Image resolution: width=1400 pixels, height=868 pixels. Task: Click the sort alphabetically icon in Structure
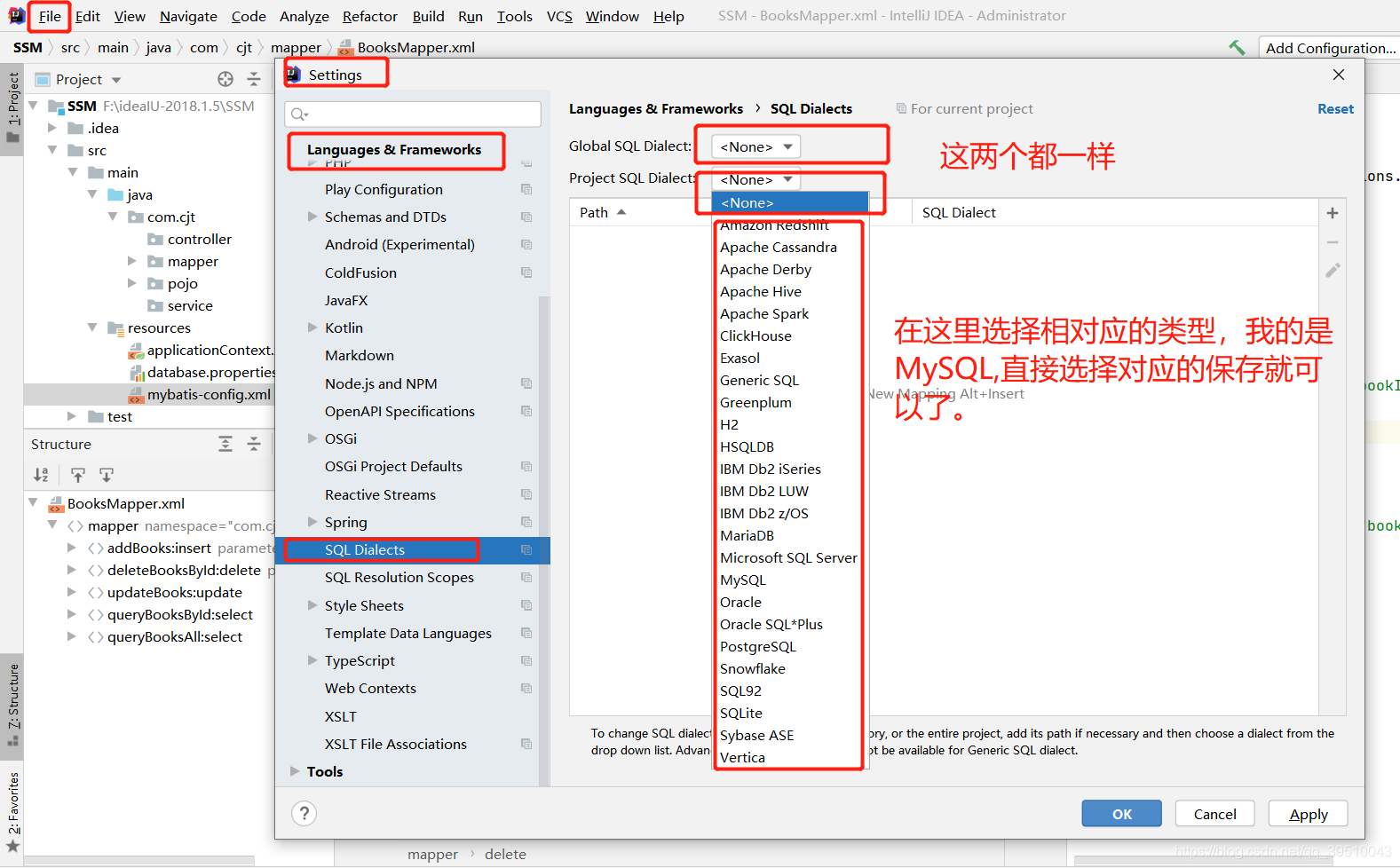coord(41,475)
